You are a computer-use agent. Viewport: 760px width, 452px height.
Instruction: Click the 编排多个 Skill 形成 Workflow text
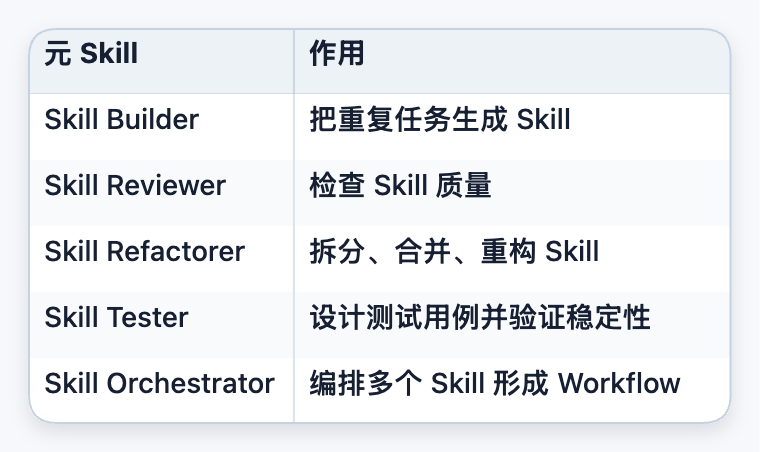(x=495, y=383)
